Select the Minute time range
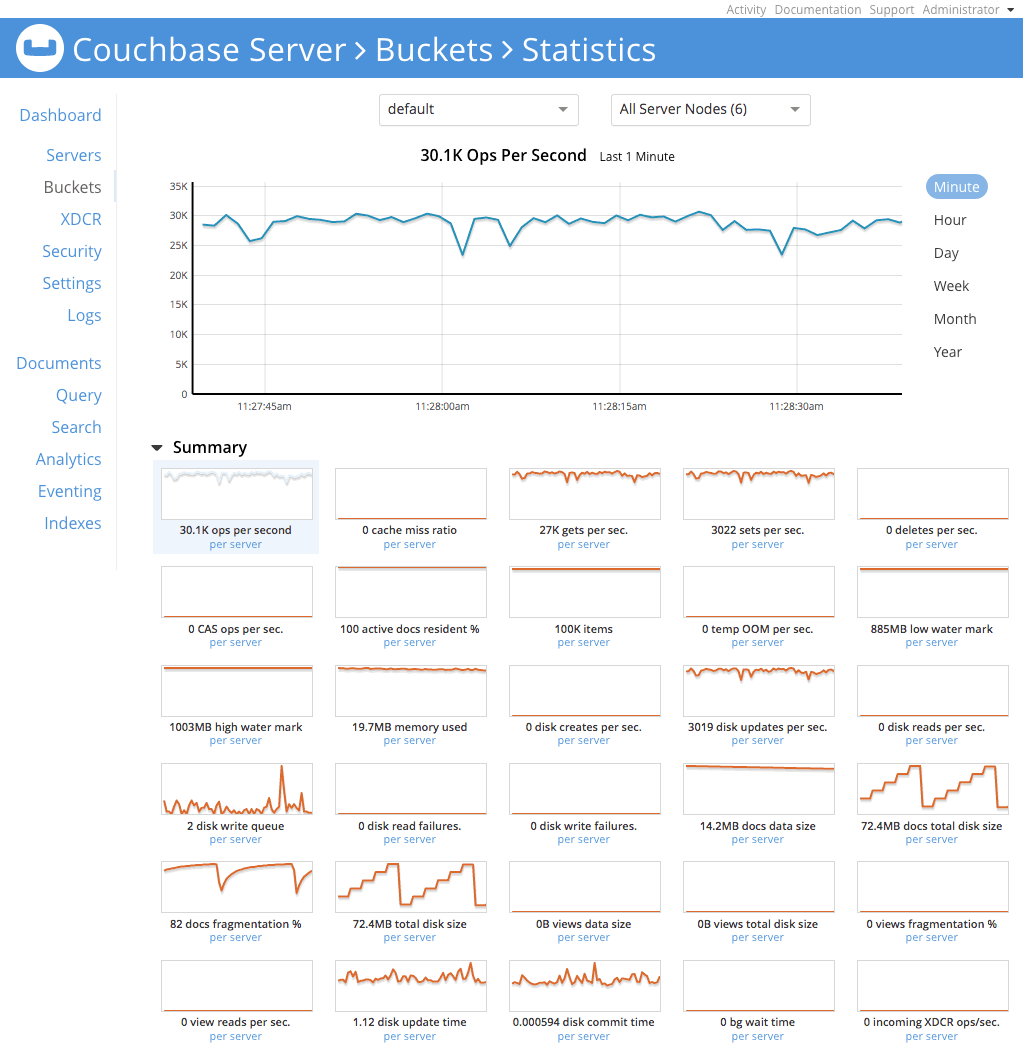Image resolution: width=1023 pixels, height=1045 pixels. click(956, 187)
